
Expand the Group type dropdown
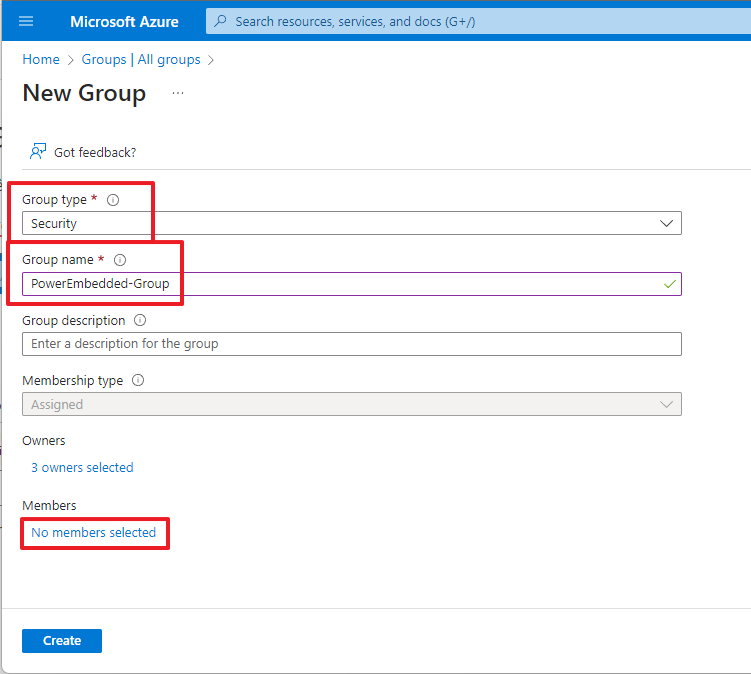(667, 224)
